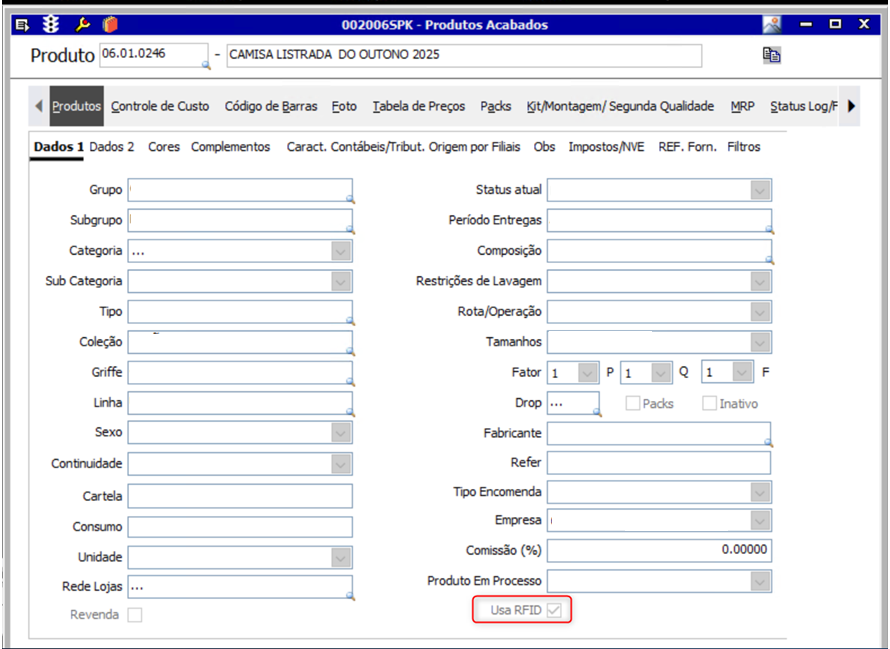This screenshot has height=649, width=890.
Task: Open the MRP tab
Action: [742, 106]
